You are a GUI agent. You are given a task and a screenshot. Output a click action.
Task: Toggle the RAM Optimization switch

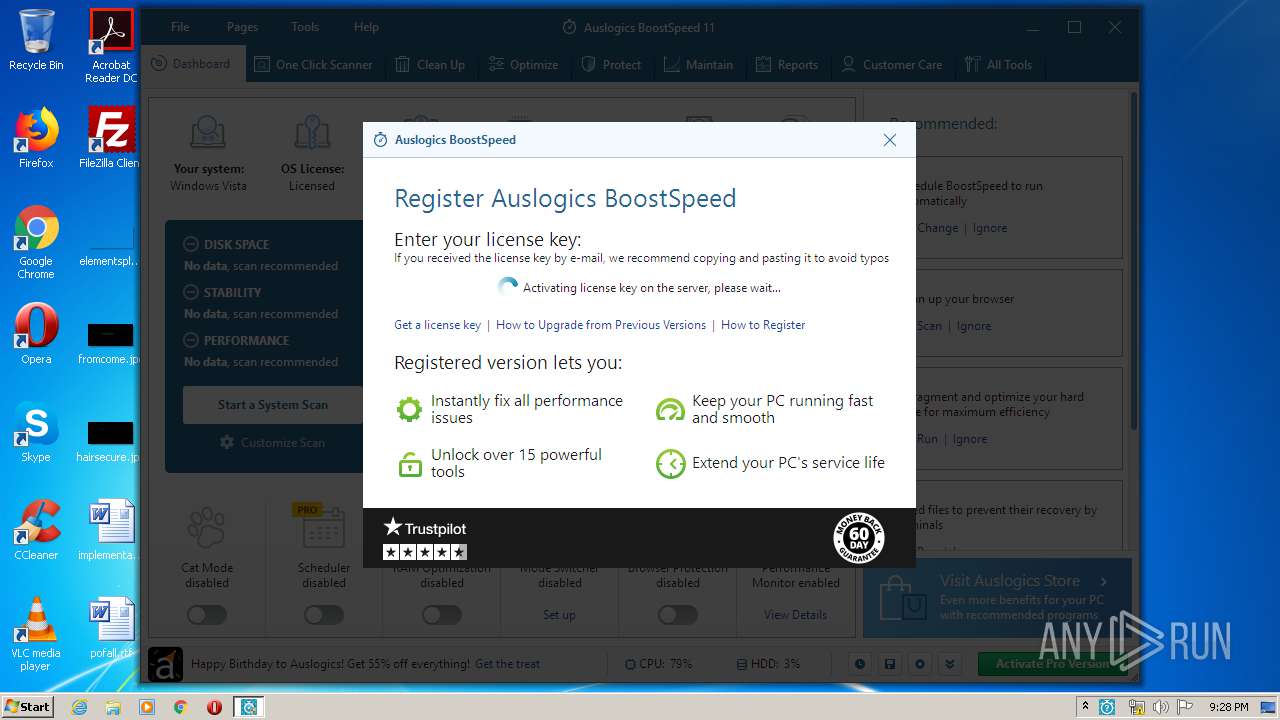point(442,615)
